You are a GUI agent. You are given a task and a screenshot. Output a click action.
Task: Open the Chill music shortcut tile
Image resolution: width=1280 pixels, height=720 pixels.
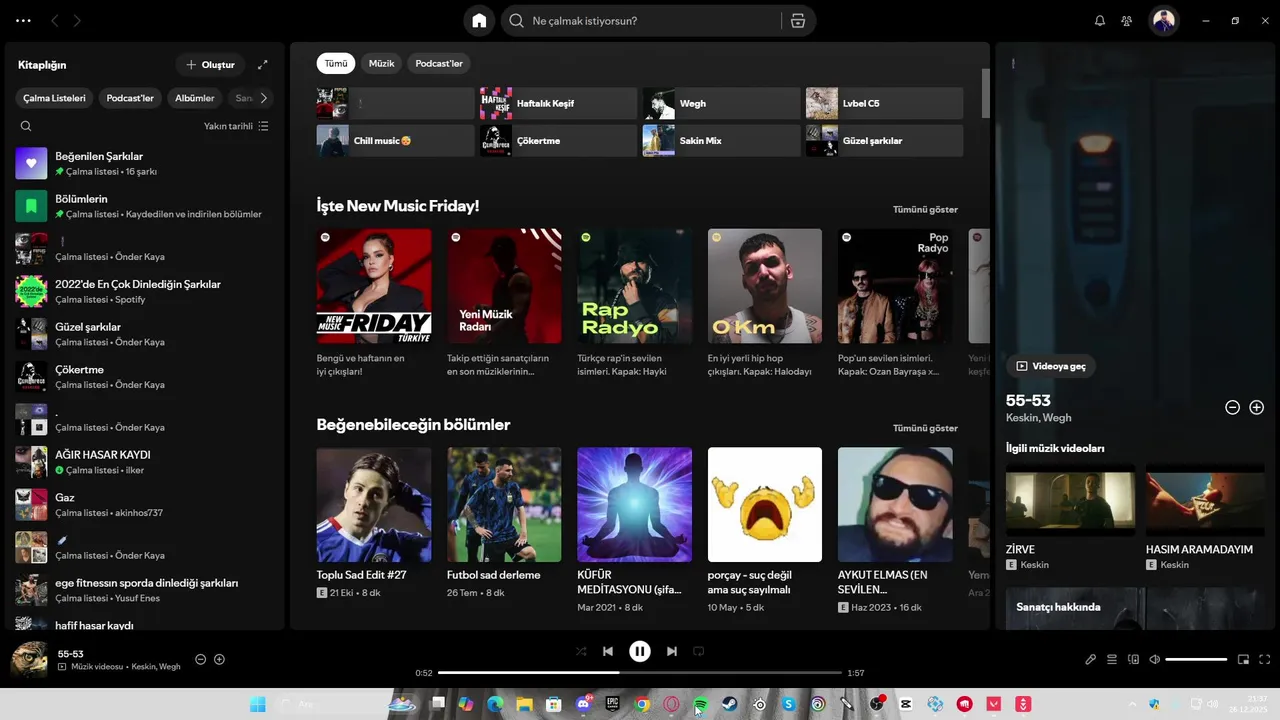[x=395, y=140]
